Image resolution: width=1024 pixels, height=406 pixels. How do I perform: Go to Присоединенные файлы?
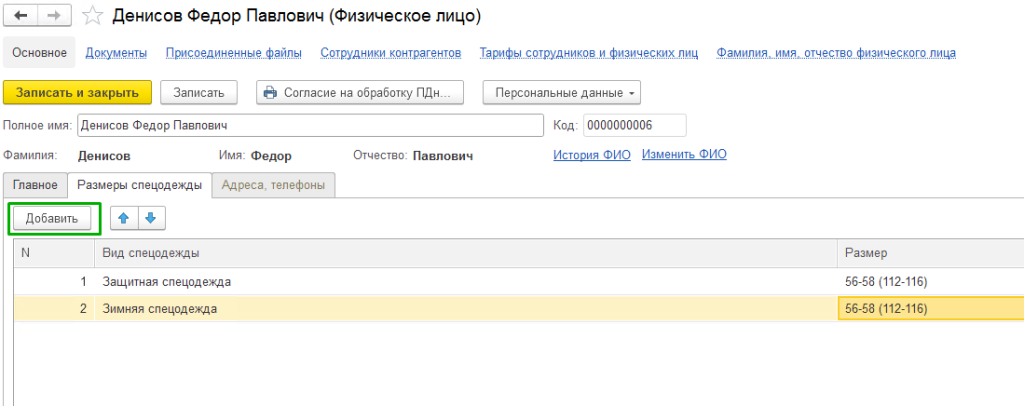pyautogui.click(x=234, y=53)
